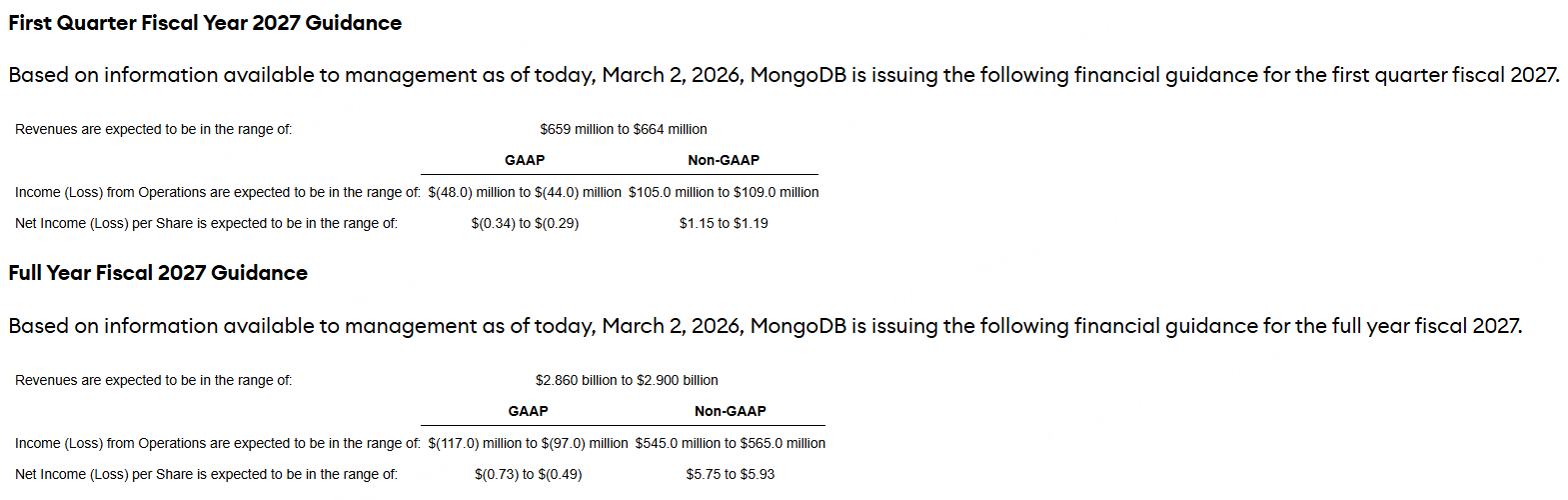Click the First Quarter Fiscal Year 2027 Guidance heading
This screenshot has height=500, width=1568.
coord(205,23)
